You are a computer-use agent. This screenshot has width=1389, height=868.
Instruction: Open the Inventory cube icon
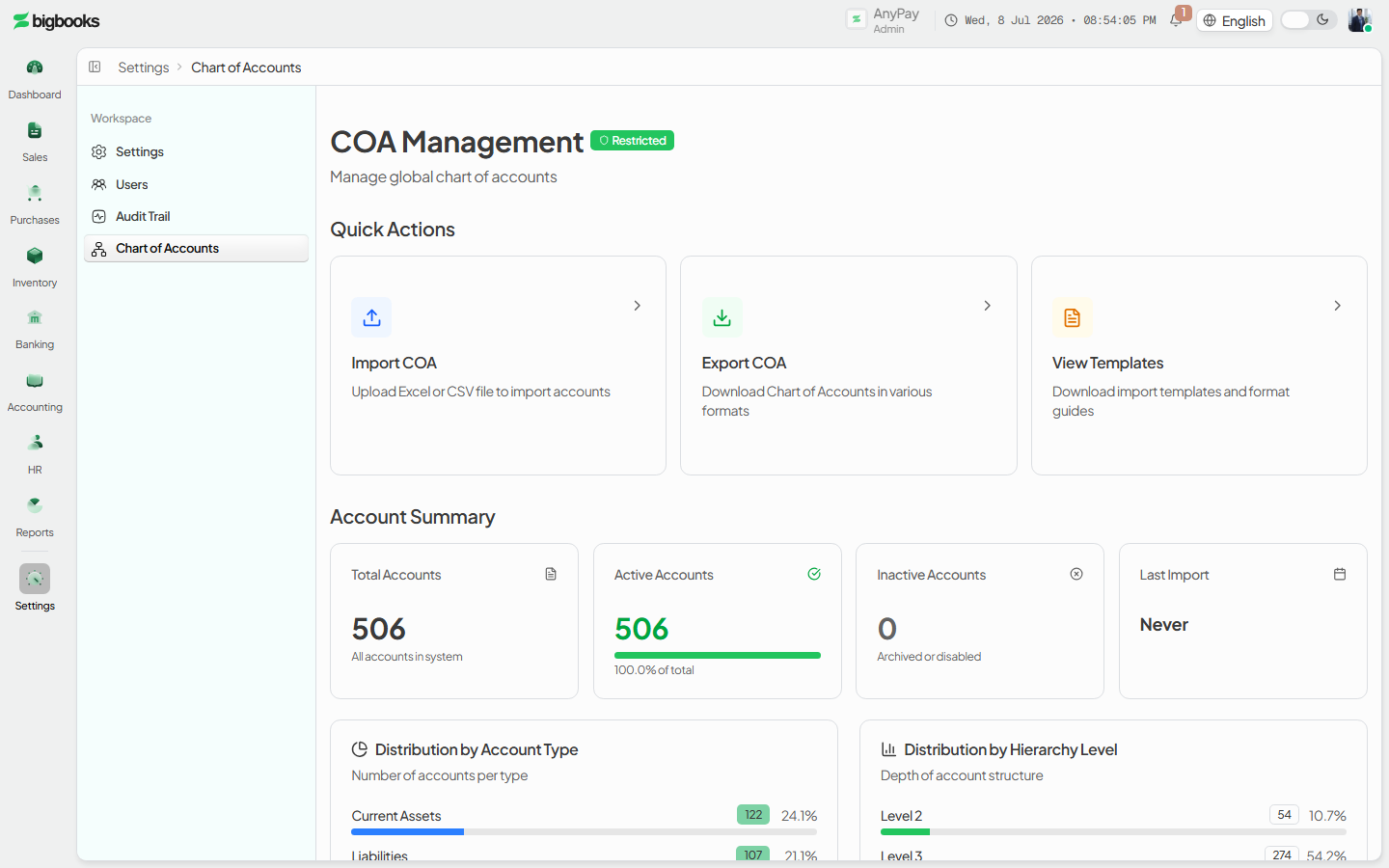point(35,256)
